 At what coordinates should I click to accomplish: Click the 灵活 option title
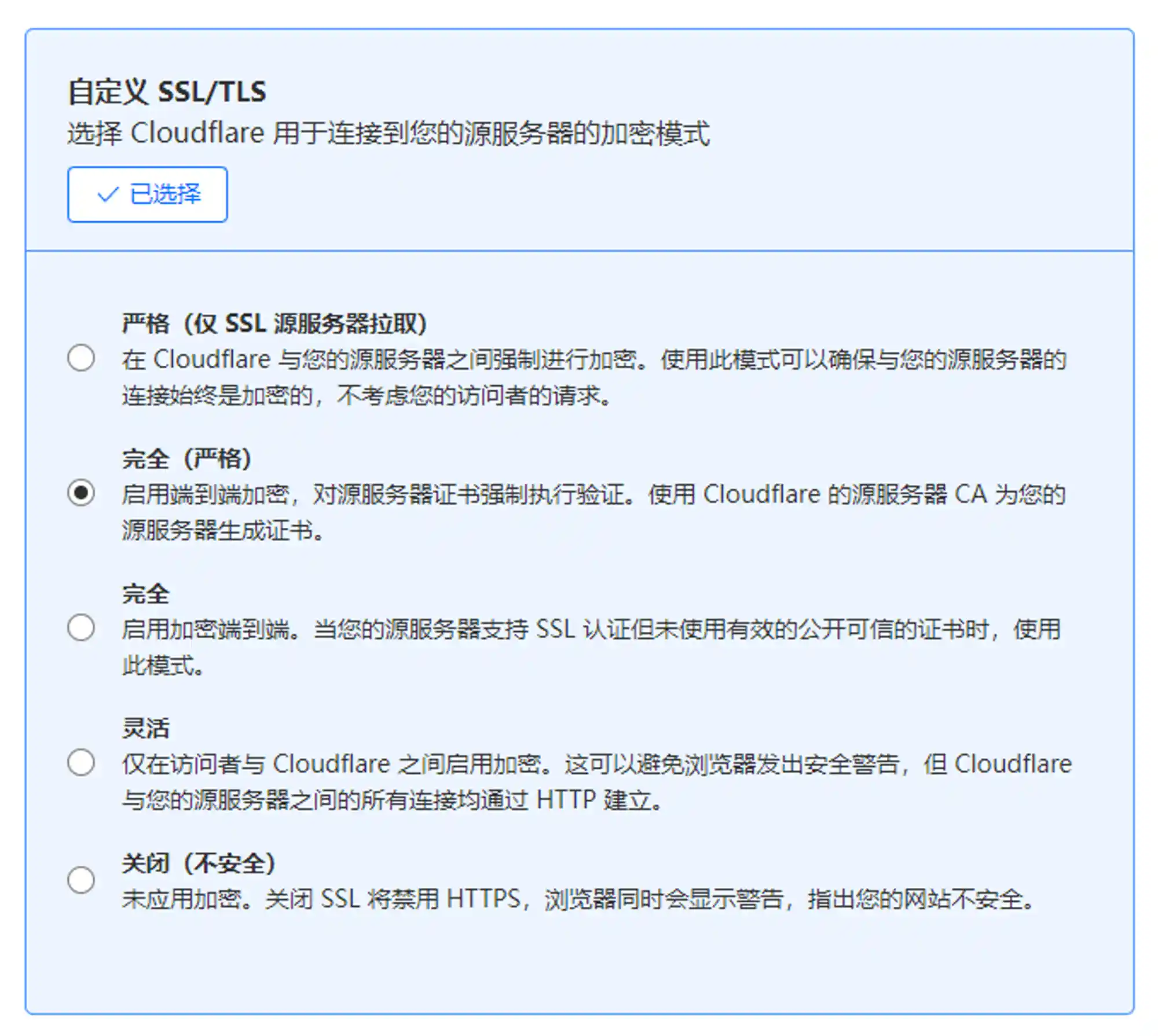tap(145, 729)
